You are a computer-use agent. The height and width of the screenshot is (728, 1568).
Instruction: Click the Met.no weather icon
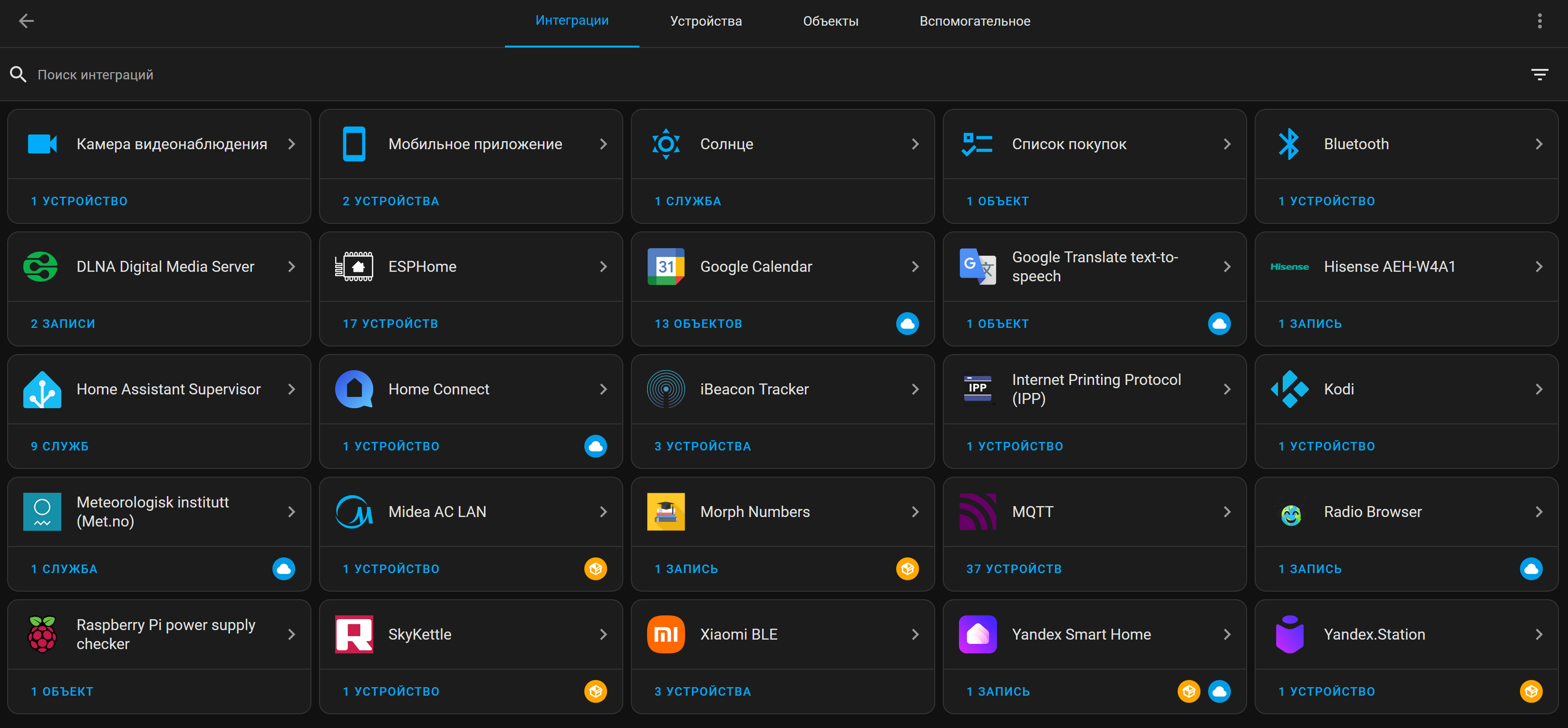(42, 512)
